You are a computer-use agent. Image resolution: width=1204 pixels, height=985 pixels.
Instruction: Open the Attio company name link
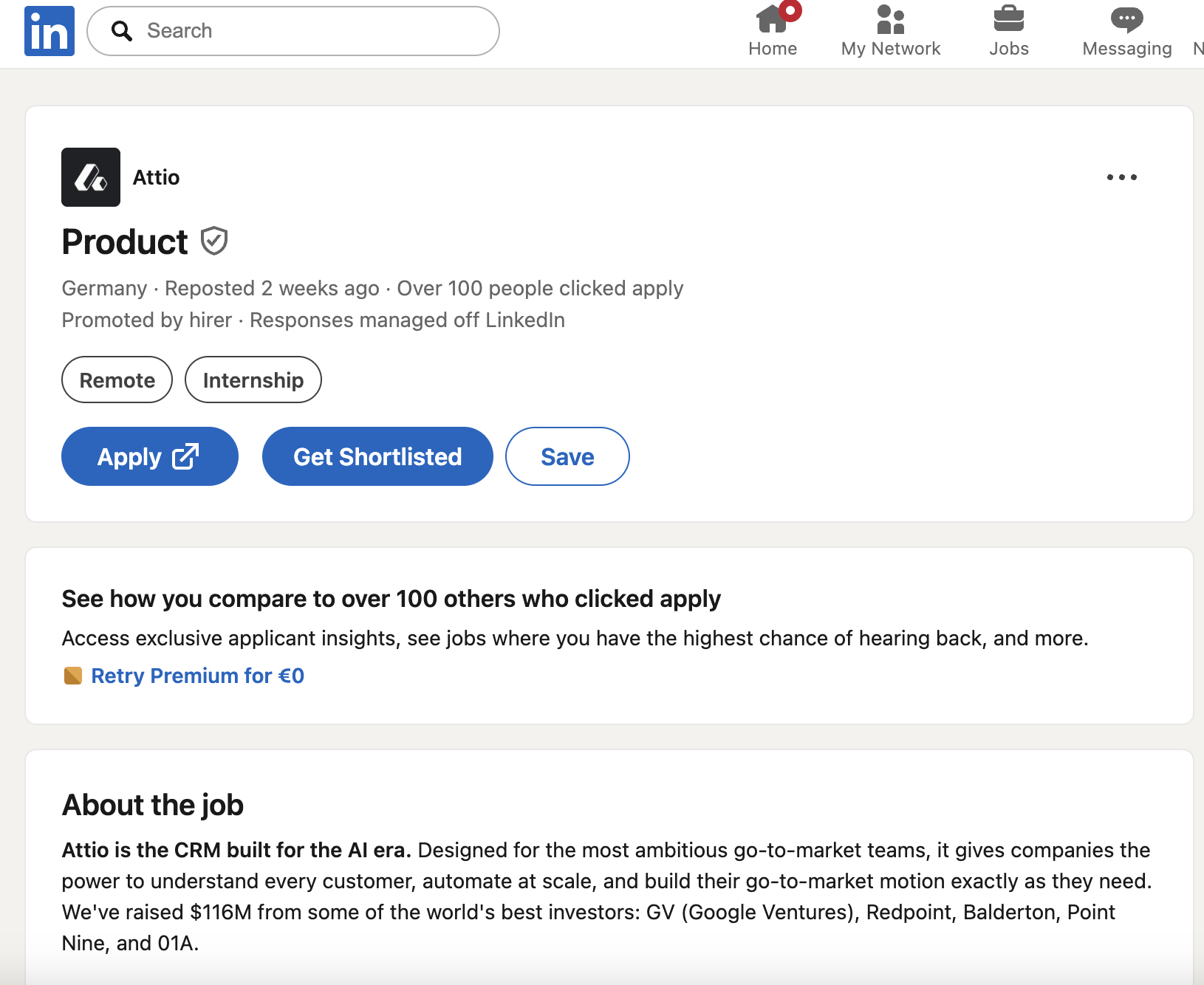pyautogui.click(x=156, y=178)
